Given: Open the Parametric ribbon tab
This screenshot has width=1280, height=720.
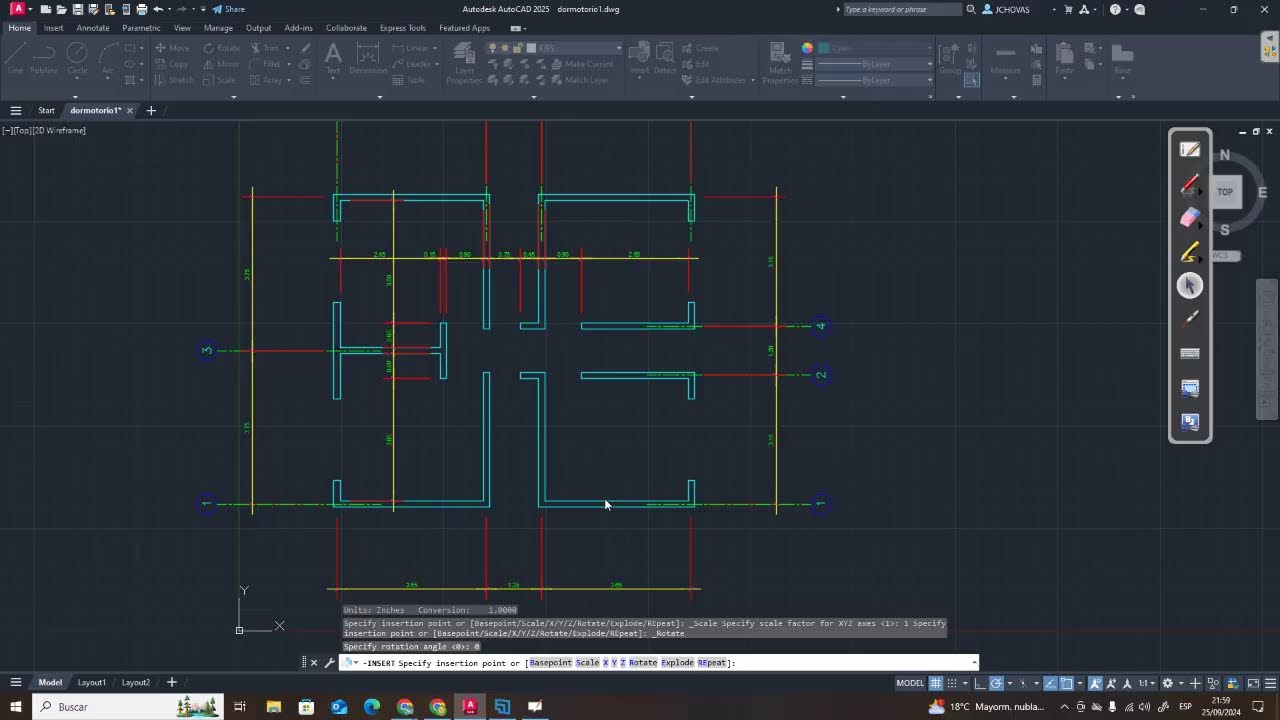Looking at the screenshot, I should point(141,28).
